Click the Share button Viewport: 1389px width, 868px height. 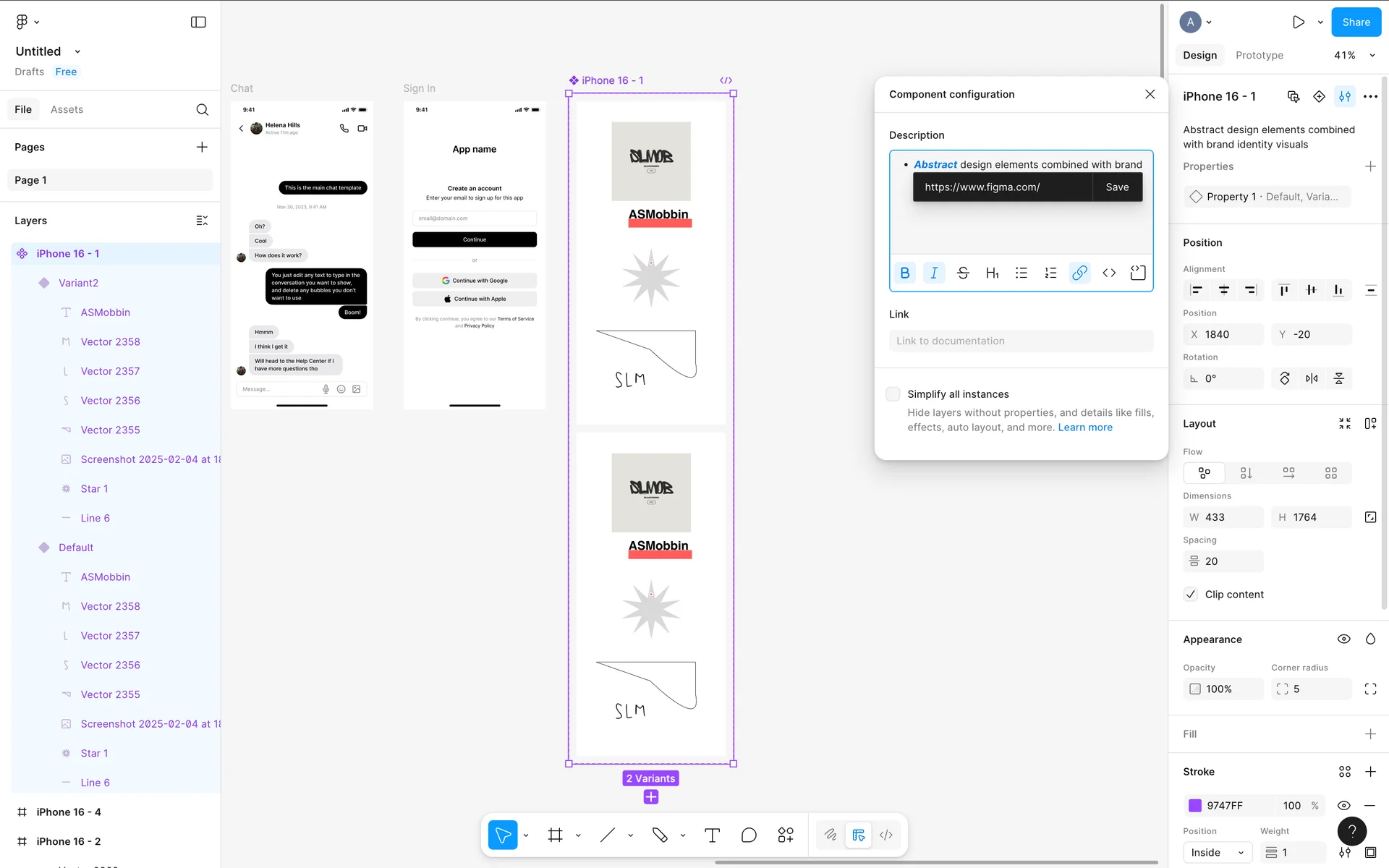pyautogui.click(x=1356, y=22)
